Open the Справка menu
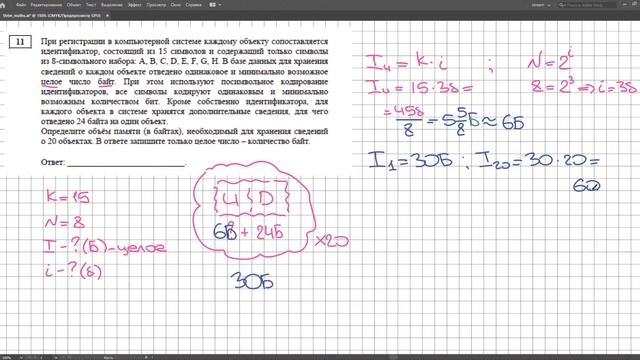 point(193,5)
